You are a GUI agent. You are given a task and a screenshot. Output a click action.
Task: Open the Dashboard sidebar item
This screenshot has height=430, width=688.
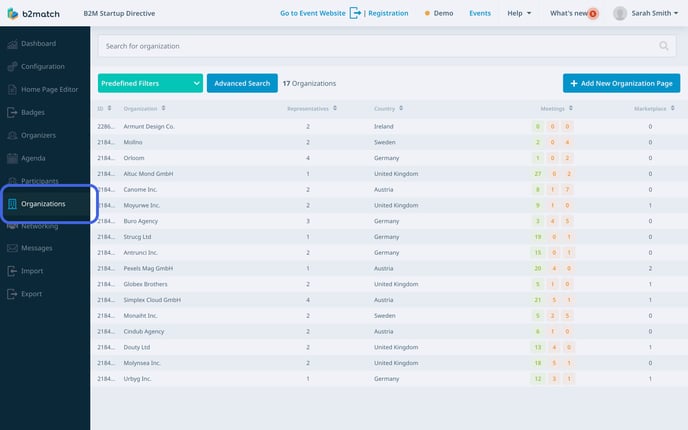(38, 43)
